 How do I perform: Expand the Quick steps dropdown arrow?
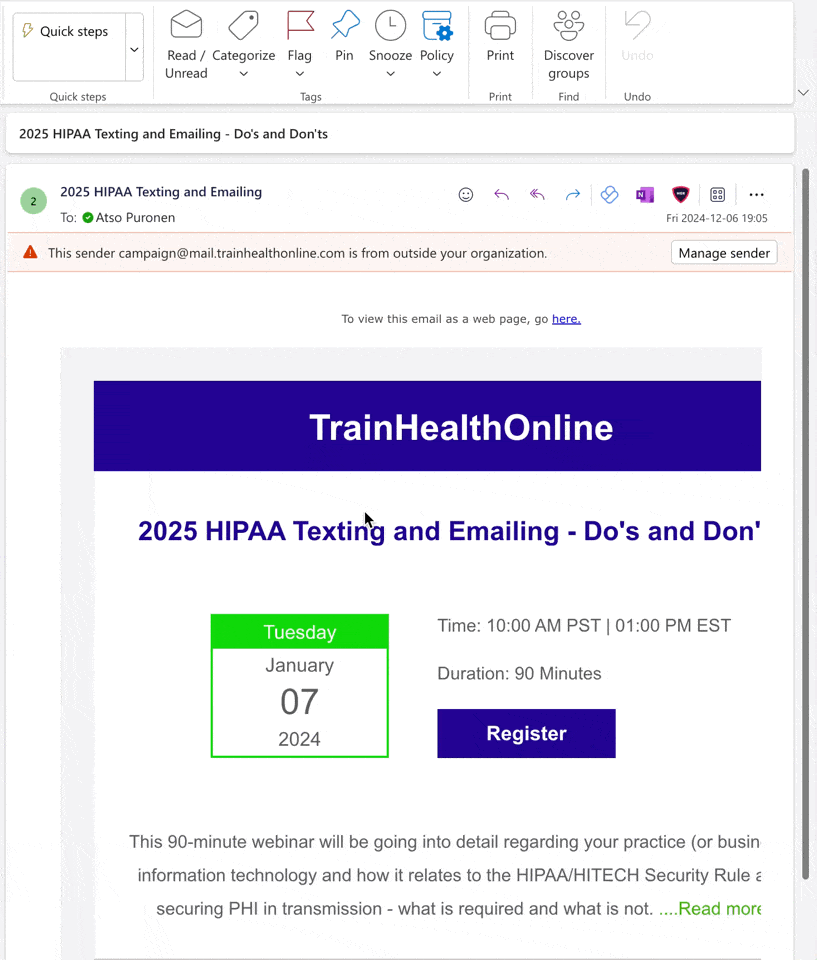pyautogui.click(x=135, y=49)
